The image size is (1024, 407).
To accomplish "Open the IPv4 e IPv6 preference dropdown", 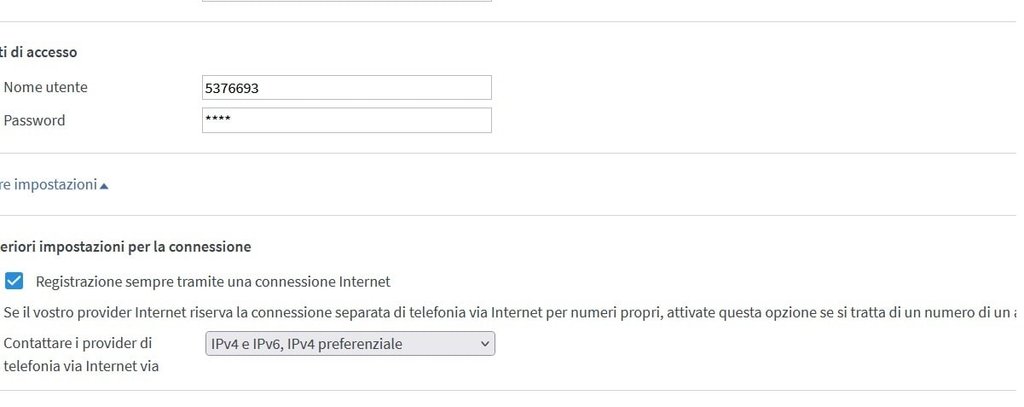I will (349, 344).
